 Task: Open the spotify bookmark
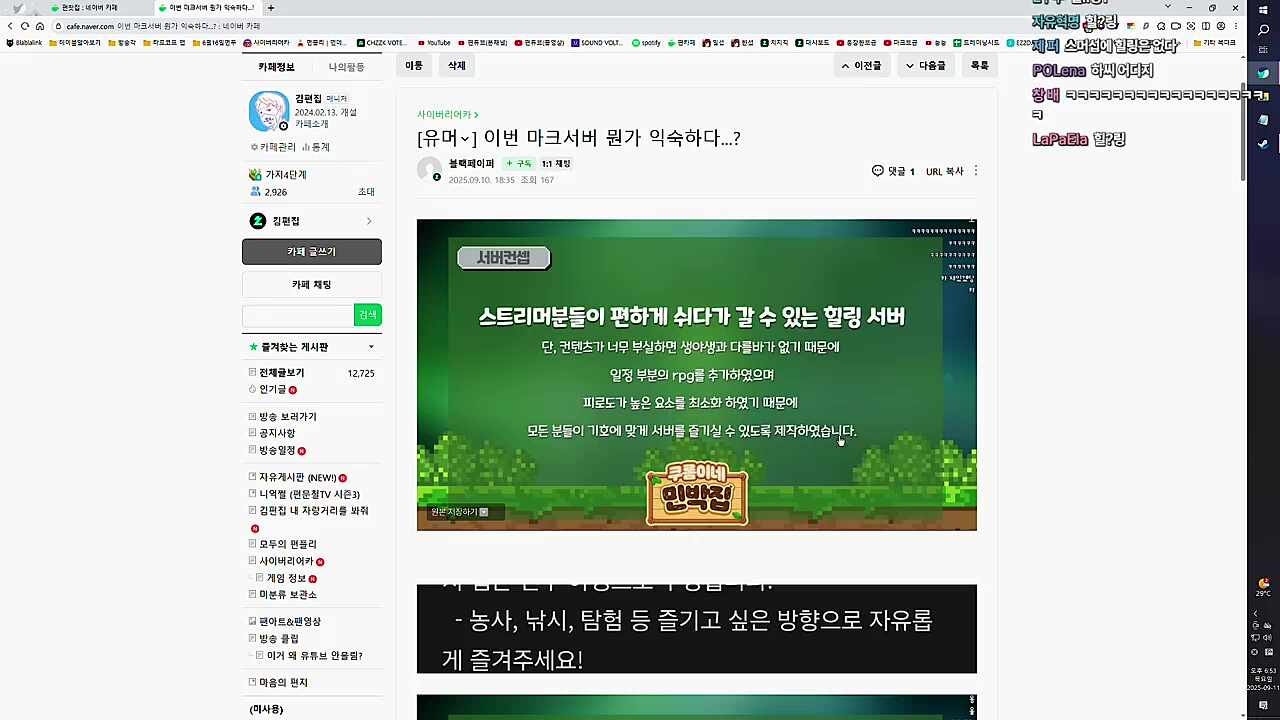point(646,43)
